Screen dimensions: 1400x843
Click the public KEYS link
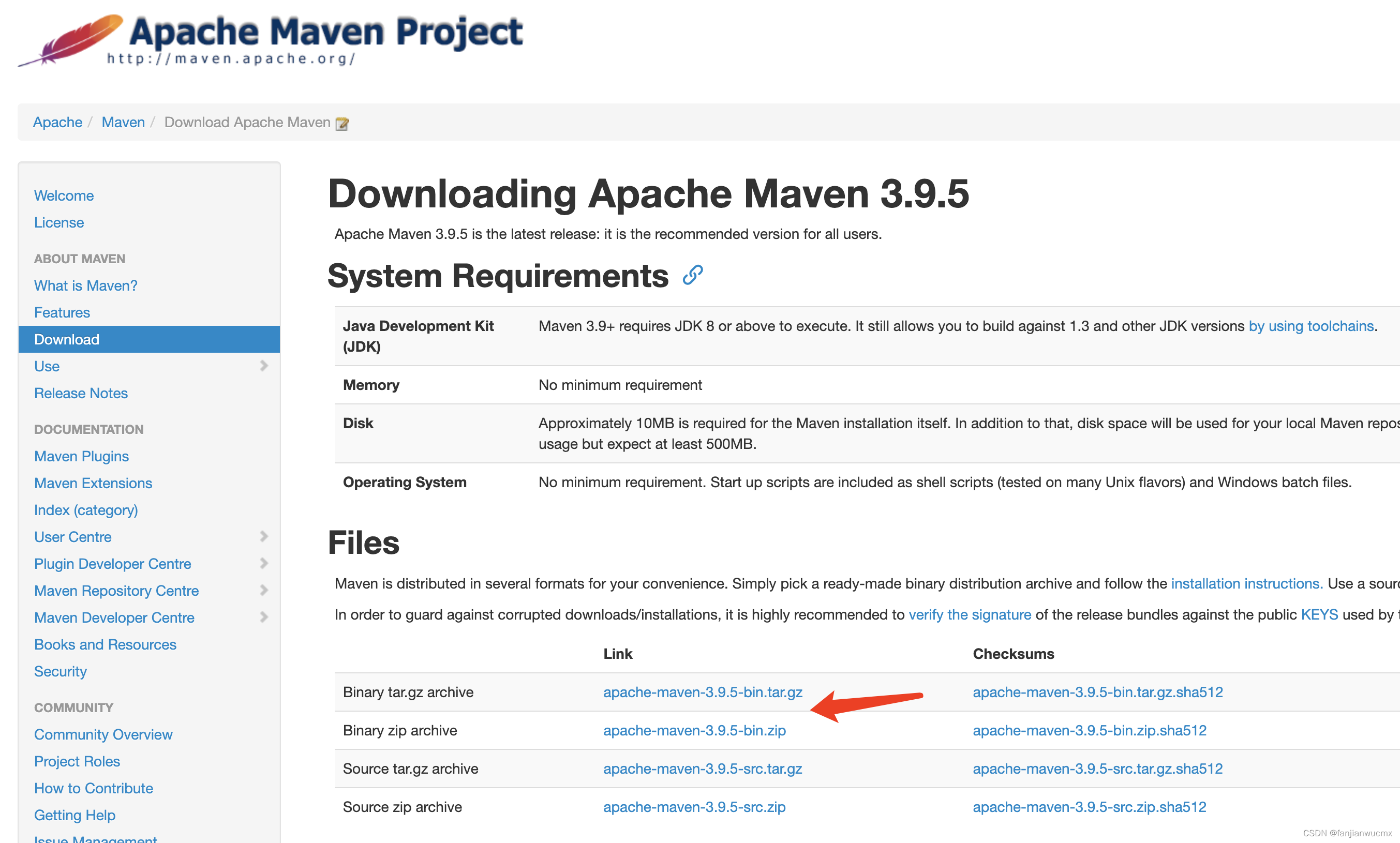pyautogui.click(x=1319, y=614)
